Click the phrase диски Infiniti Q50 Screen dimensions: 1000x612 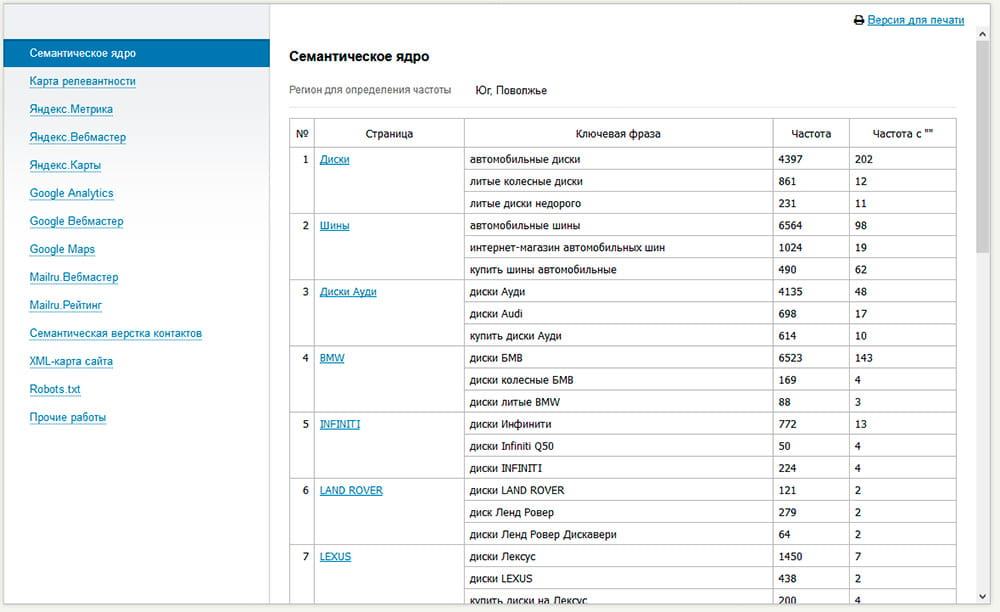tap(511, 447)
